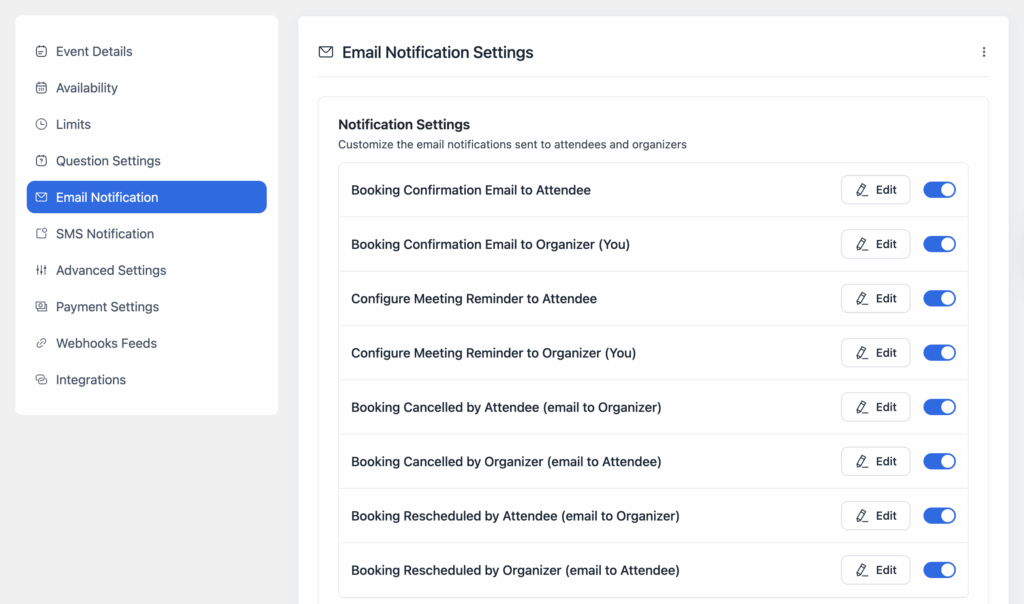Toggle Booking Rescheduled by Organizer email off
Screen dimensions: 1024x604
tap(939, 570)
